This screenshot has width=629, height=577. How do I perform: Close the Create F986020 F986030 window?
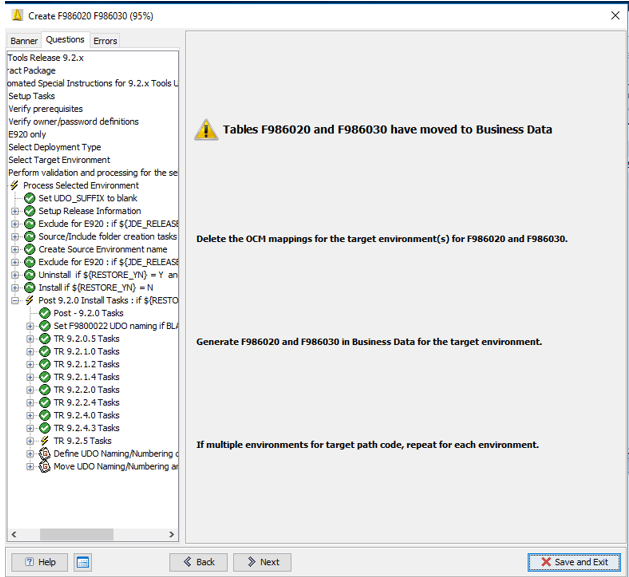(x=615, y=16)
